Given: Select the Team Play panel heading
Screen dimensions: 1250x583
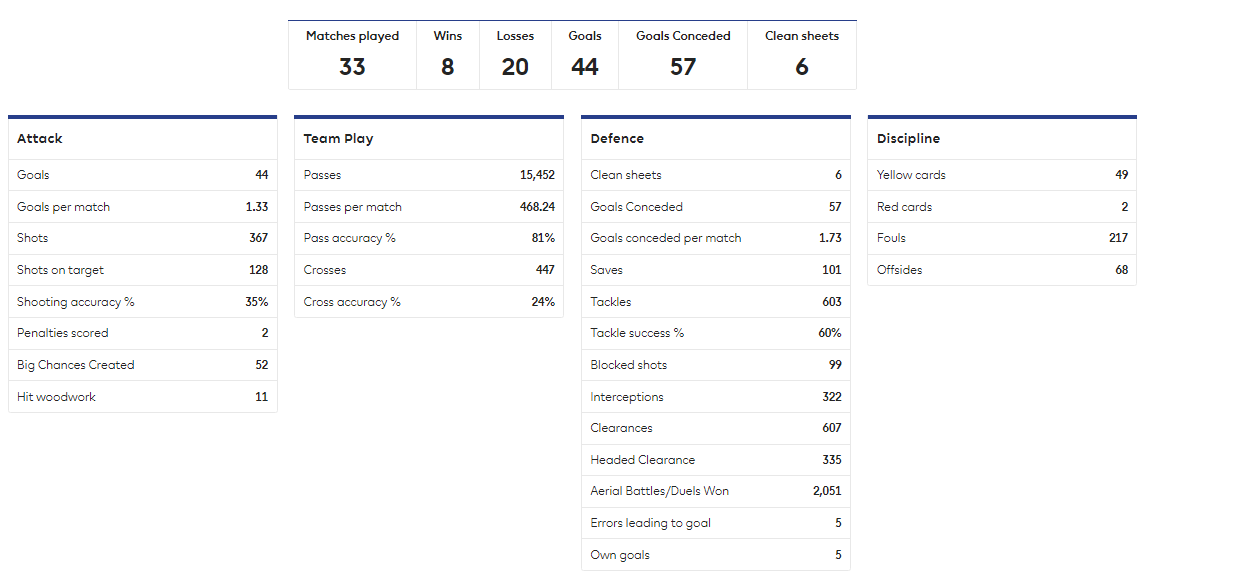Looking at the screenshot, I should tap(428, 139).
